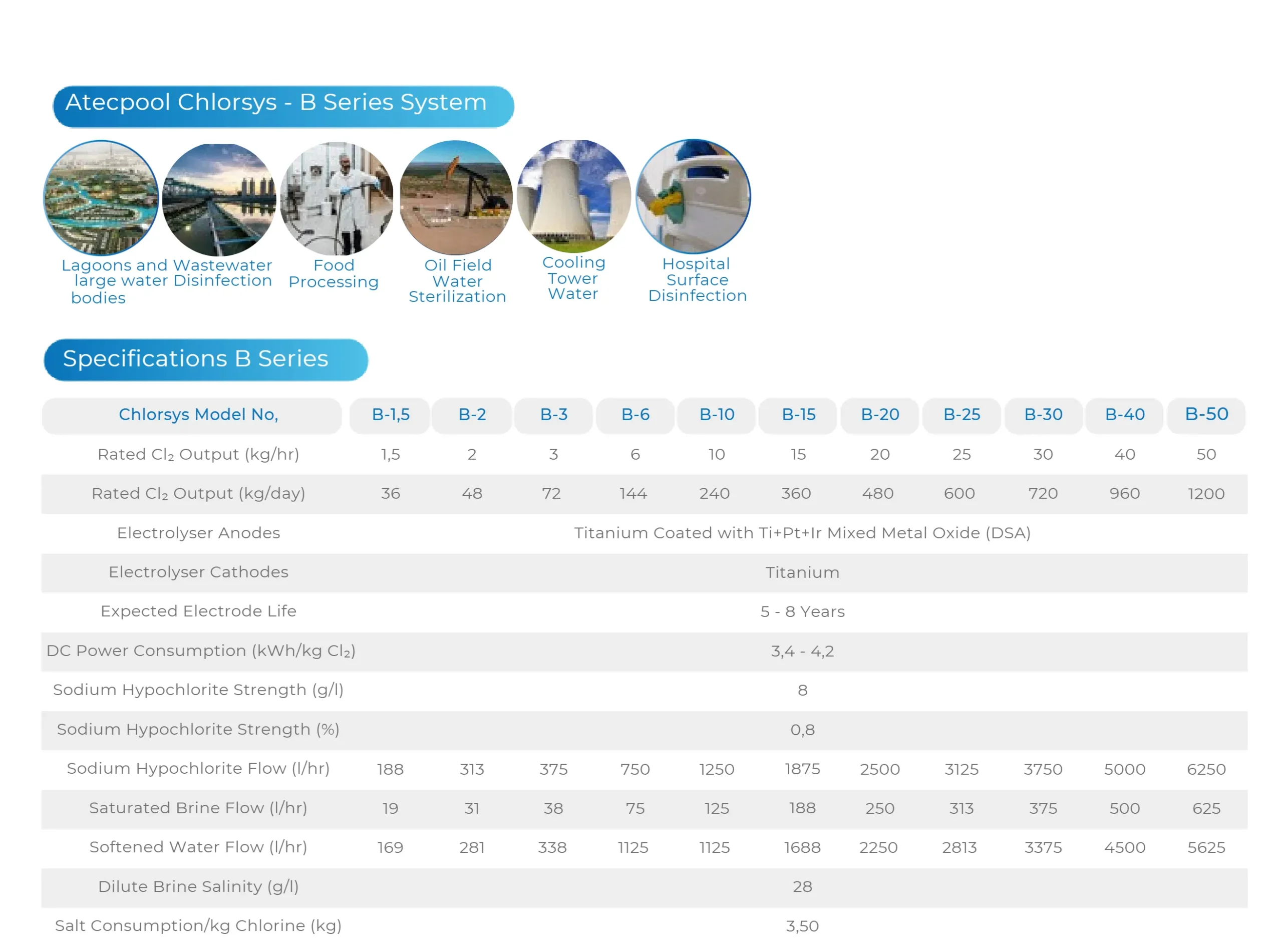Click the 144 kg/day output value
Image resolution: width=1282 pixels, height=952 pixels.
pyautogui.click(x=633, y=494)
